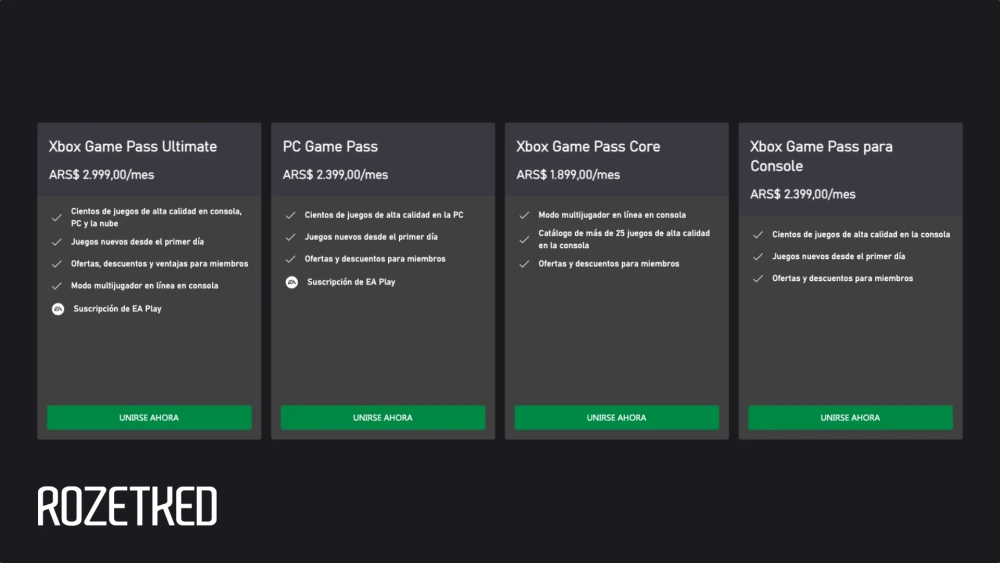Click the EA Play icon in Ultimate card
This screenshot has height=563, width=1000.
coord(57,309)
